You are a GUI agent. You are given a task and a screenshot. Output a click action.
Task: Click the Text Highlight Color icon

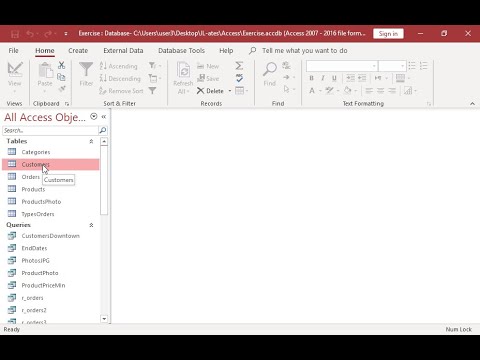click(x=330, y=91)
